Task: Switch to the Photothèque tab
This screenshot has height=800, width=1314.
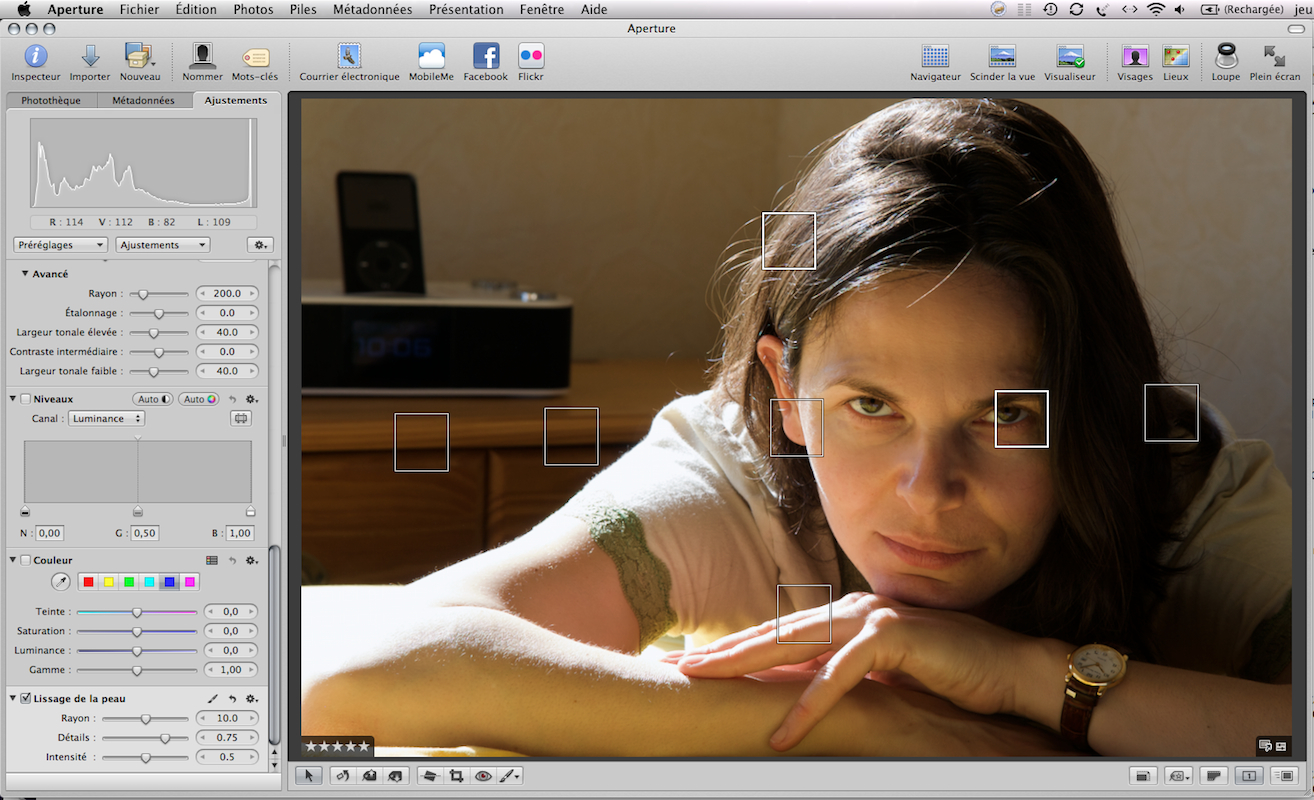Action: coord(51,100)
